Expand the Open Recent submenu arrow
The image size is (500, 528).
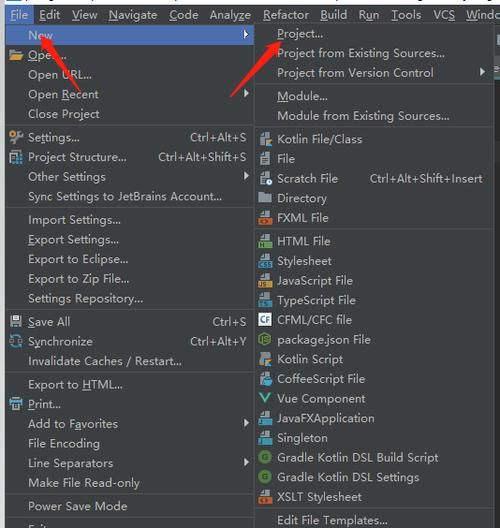tap(246, 94)
